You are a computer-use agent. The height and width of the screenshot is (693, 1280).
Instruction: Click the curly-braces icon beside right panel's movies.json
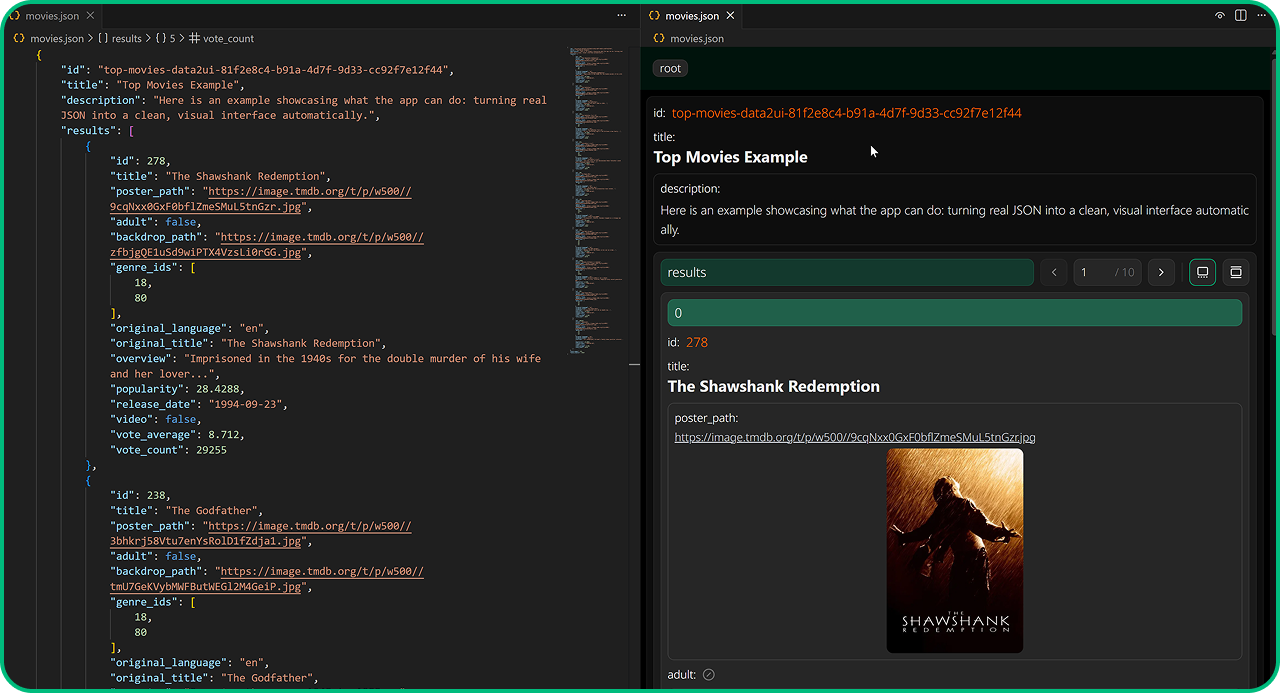click(x=659, y=38)
